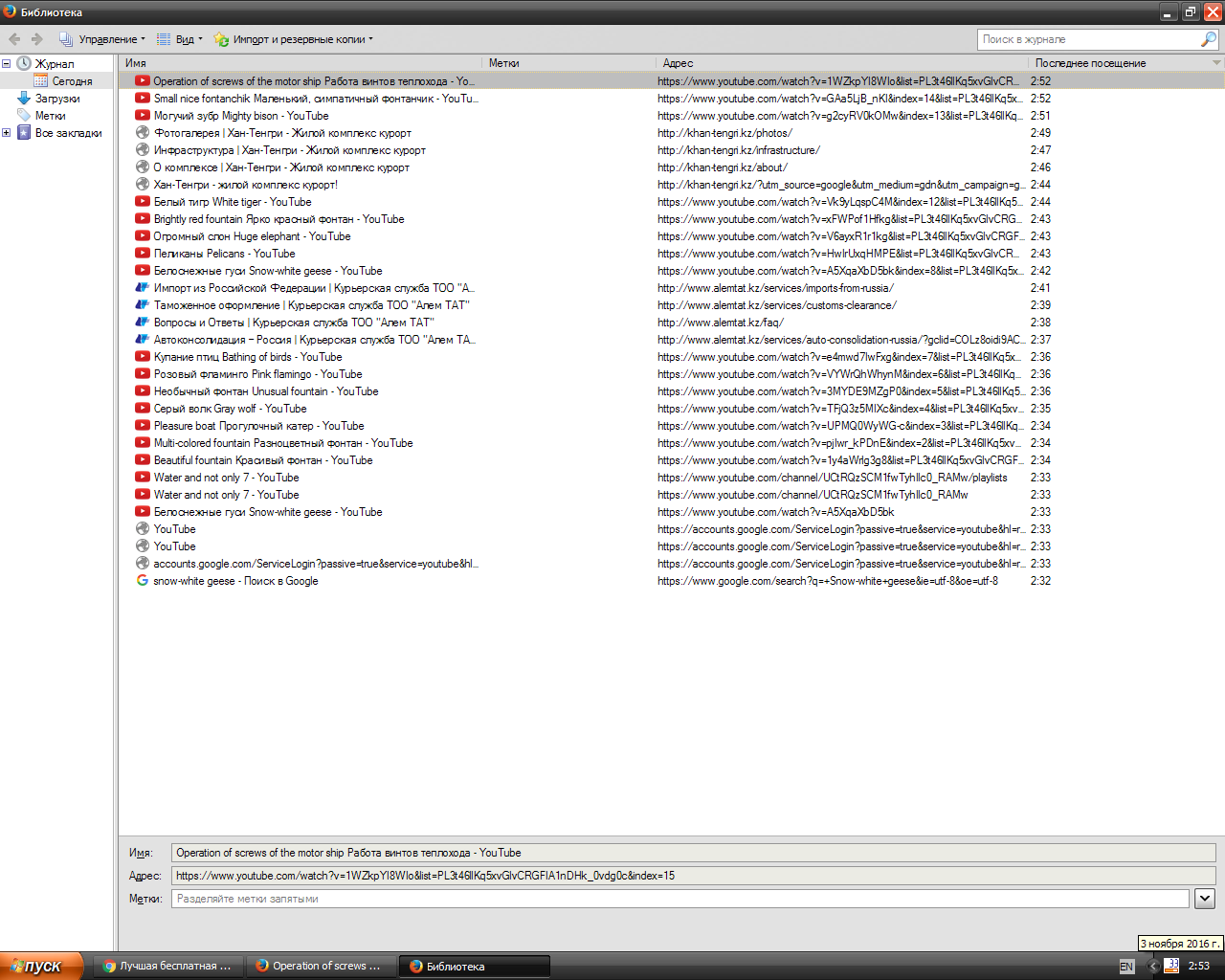
Task: Click YouTube icon of Могучий зубр row
Action: tap(143, 116)
